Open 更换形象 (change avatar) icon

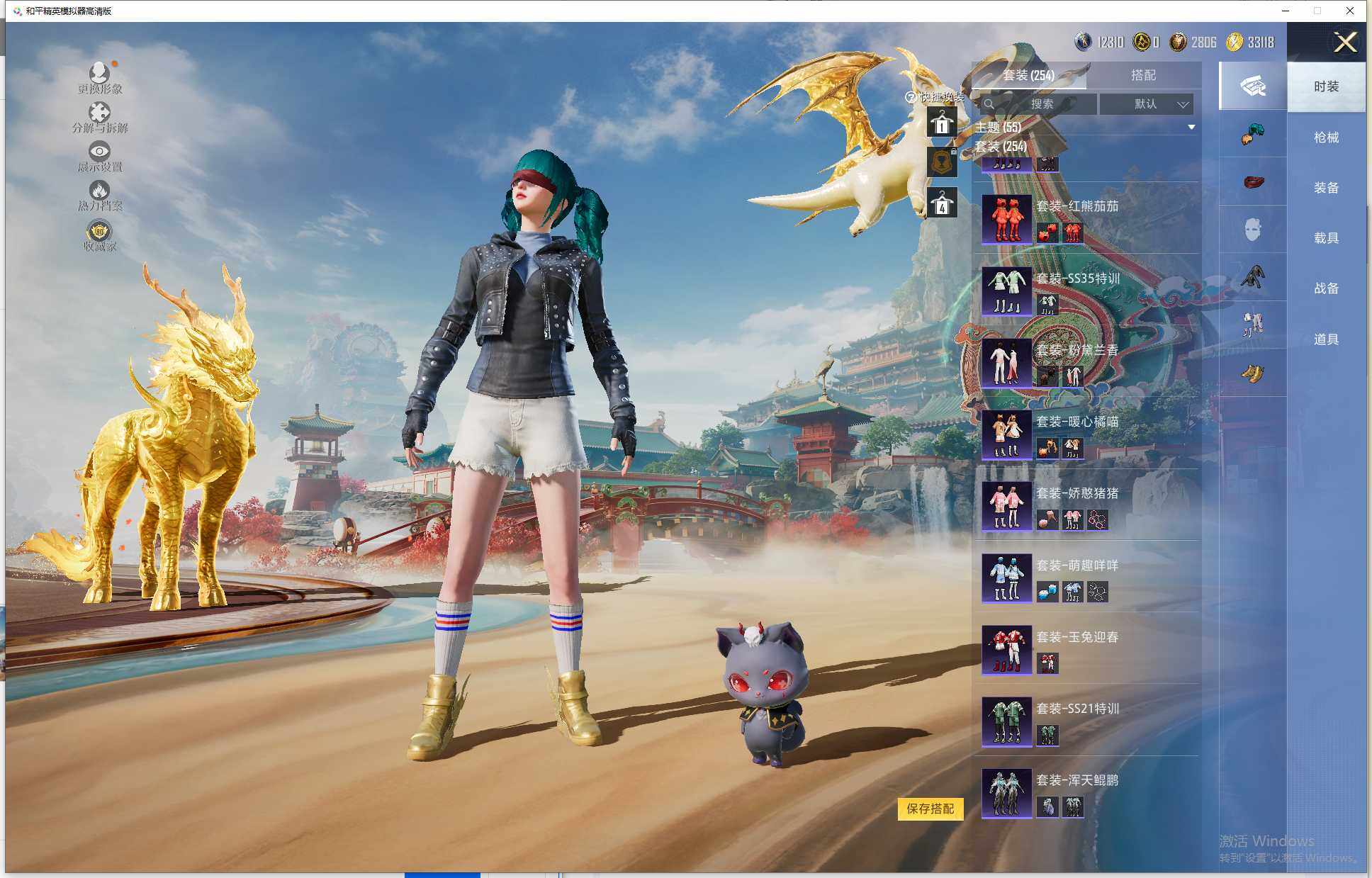click(x=99, y=74)
